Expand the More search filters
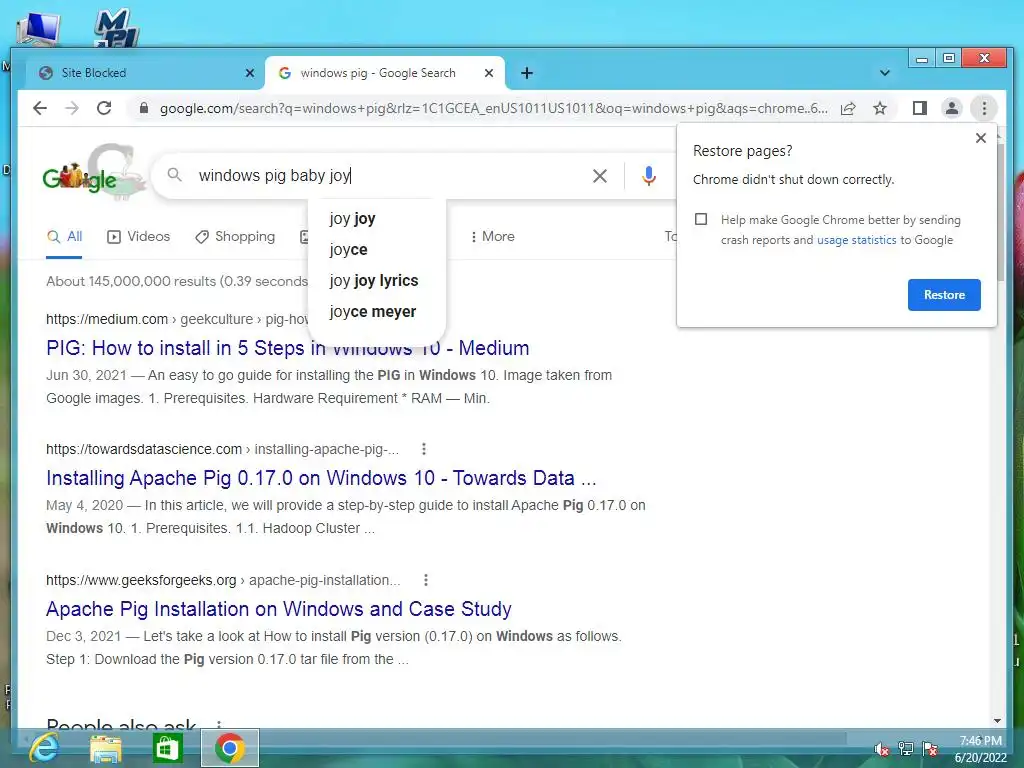The image size is (1024, 768). coord(492,236)
